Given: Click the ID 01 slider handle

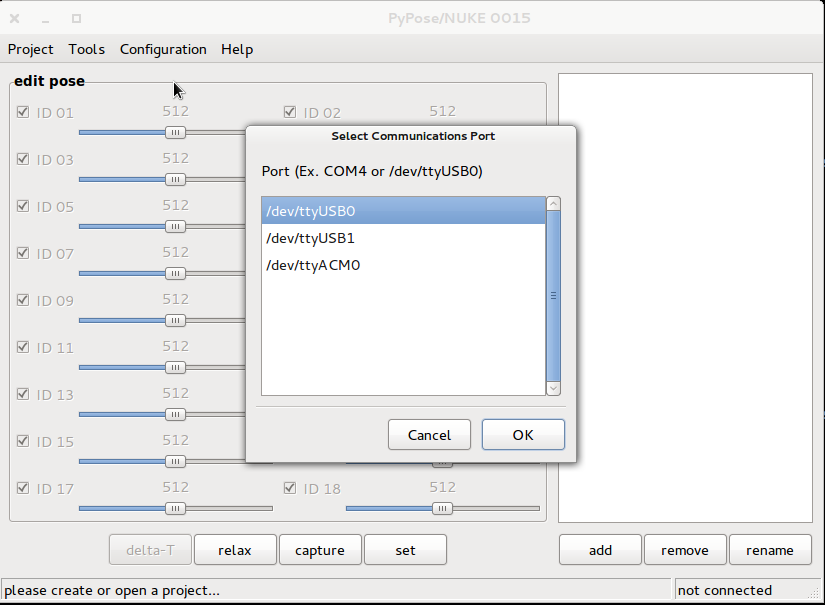Looking at the screenshot, I should coord(175,132).
